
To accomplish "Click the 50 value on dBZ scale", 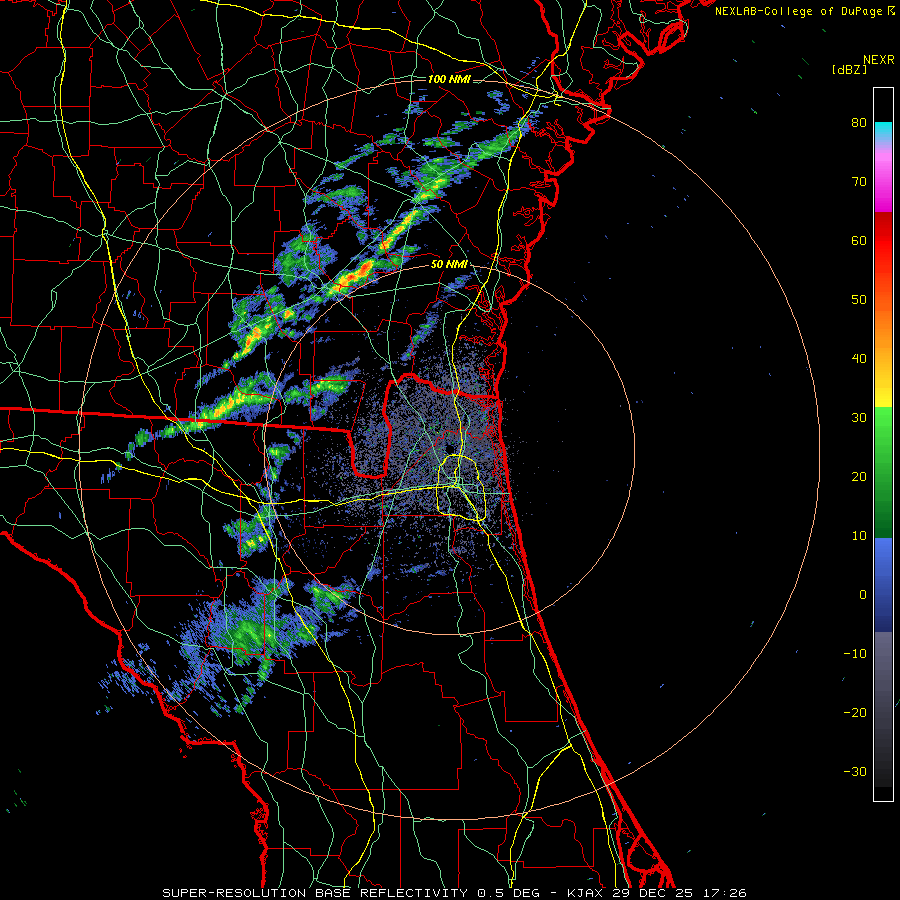I will [859, 300].
